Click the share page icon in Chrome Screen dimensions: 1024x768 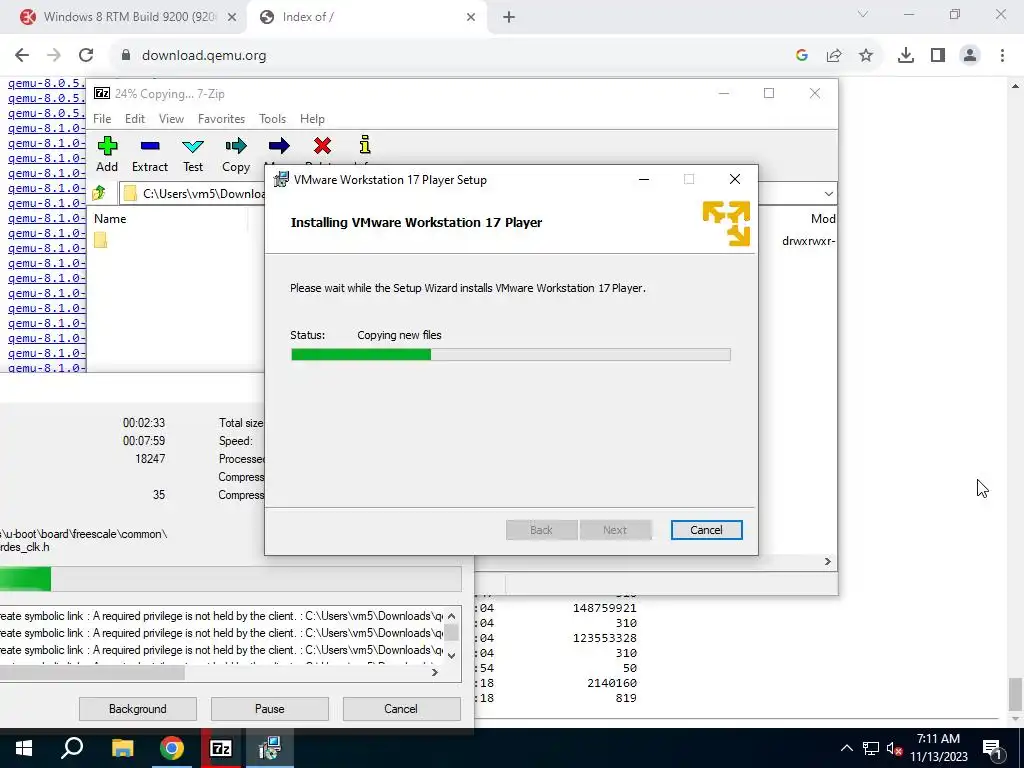[x=834, y=56]
